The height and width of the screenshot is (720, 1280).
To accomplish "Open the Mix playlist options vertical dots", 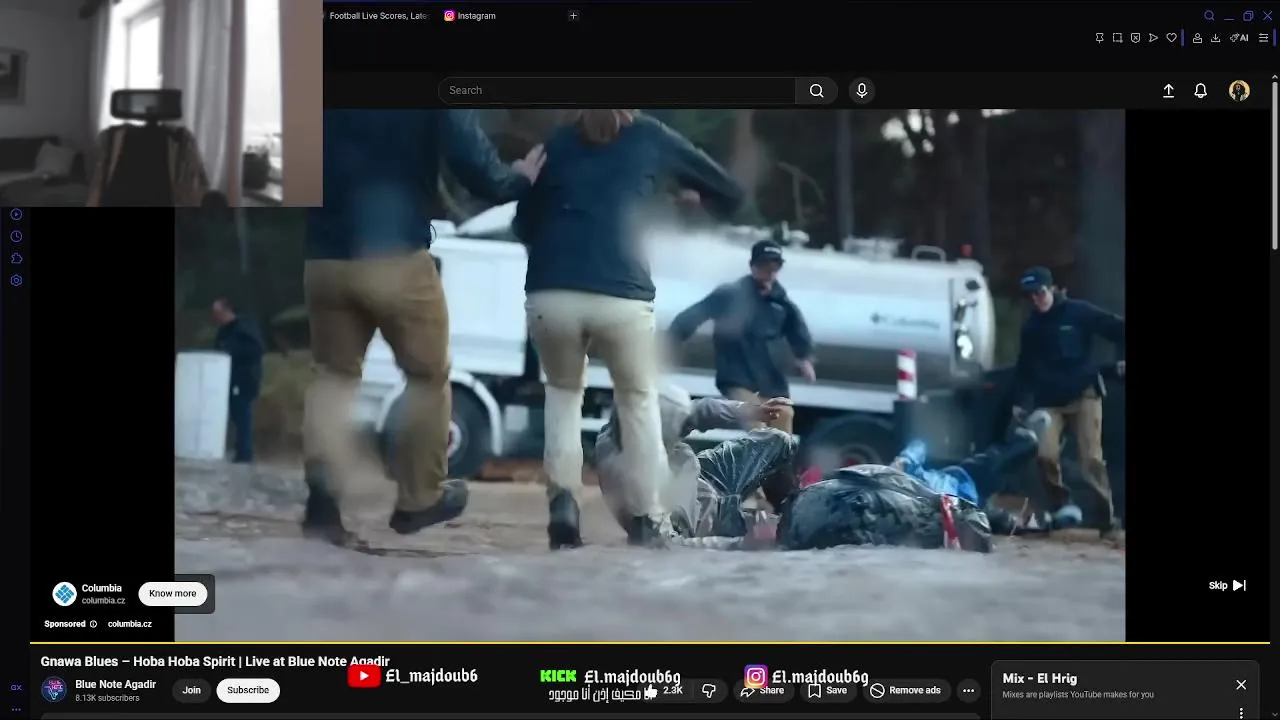I will (x=1241, y=713).
